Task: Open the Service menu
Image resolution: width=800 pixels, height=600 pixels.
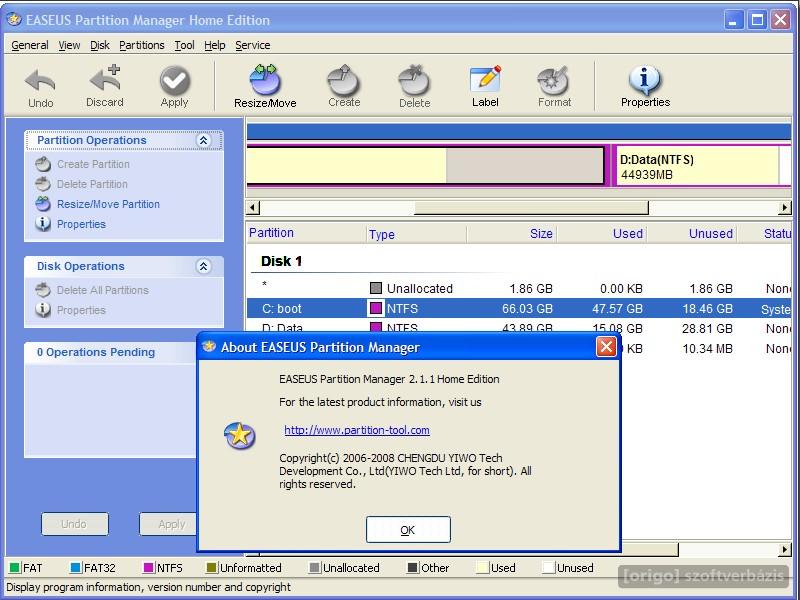Action: (x=253, y=45)
